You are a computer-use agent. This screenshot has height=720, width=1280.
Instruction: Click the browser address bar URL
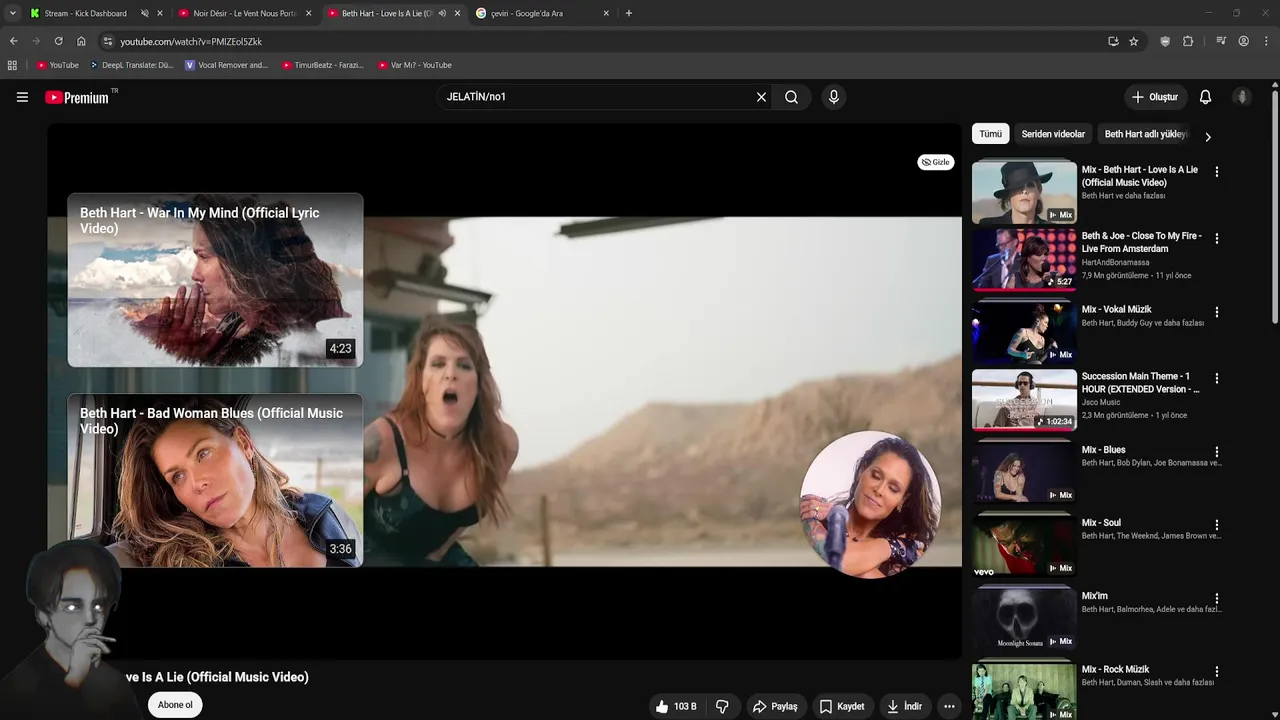point(191,42)
